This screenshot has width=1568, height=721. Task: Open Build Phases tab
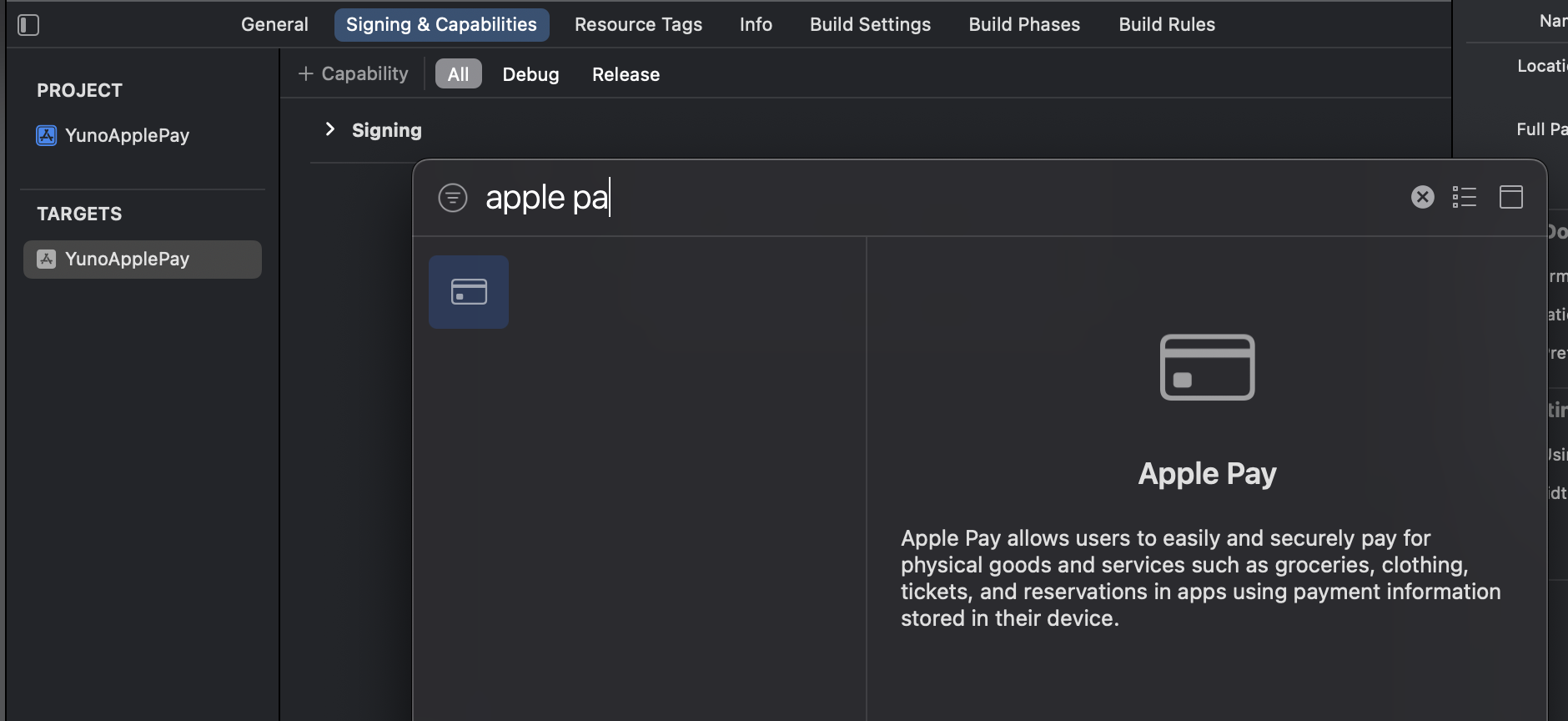pyautogui.click(x=1024, y=24)
